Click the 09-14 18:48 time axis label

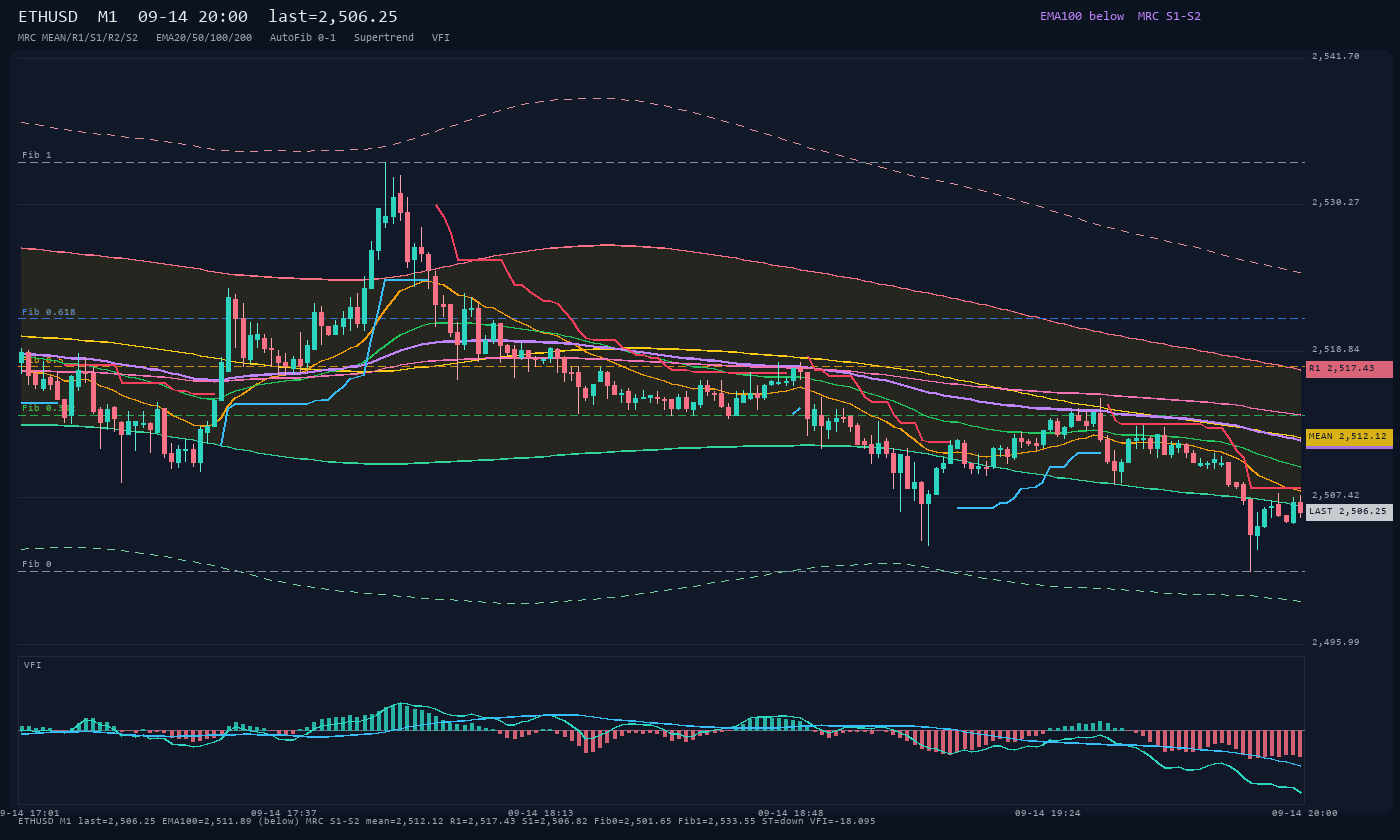point(791,813)
